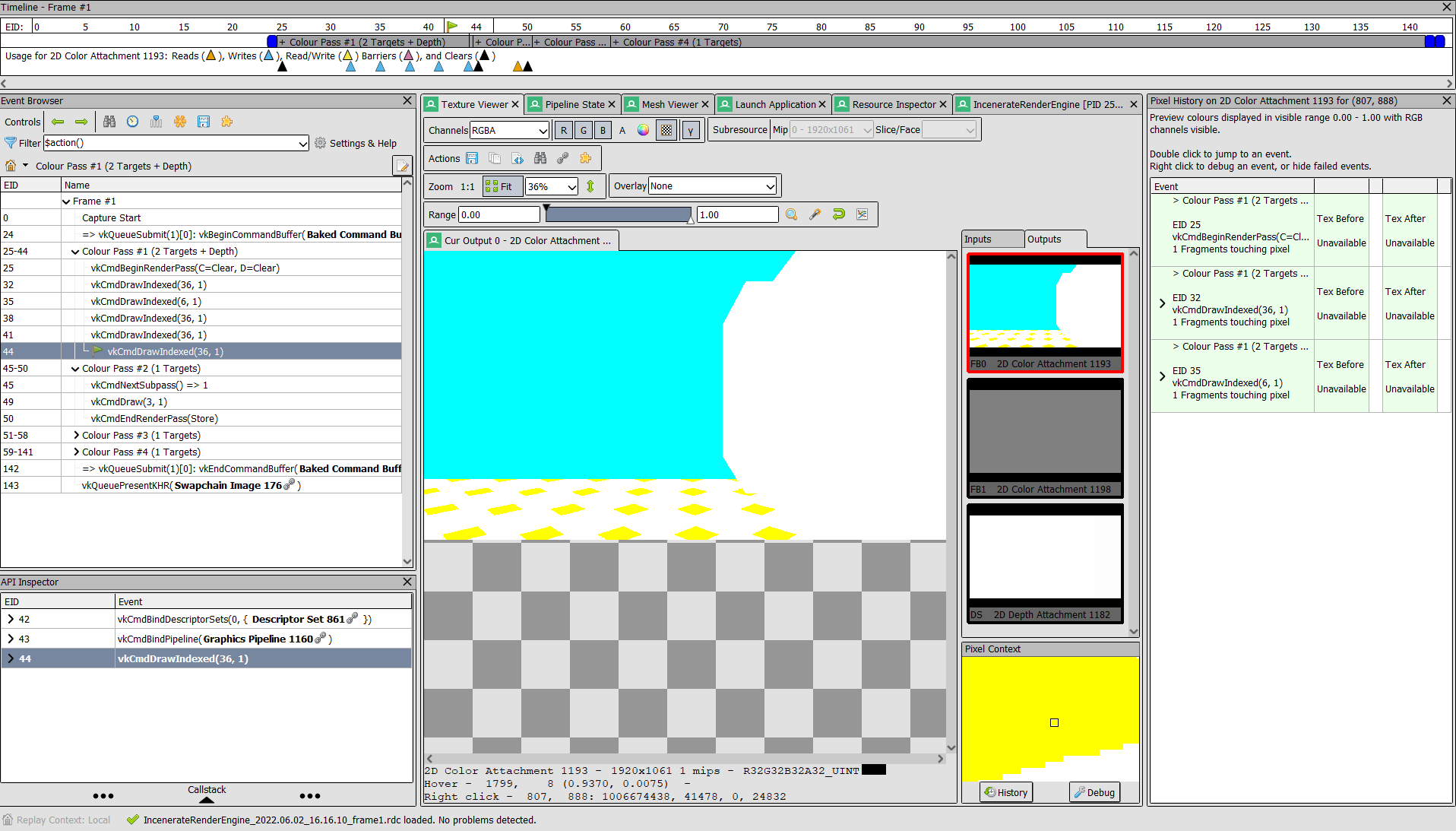Expand Colour Pass #3 in the Event Browser

(75, 435)
